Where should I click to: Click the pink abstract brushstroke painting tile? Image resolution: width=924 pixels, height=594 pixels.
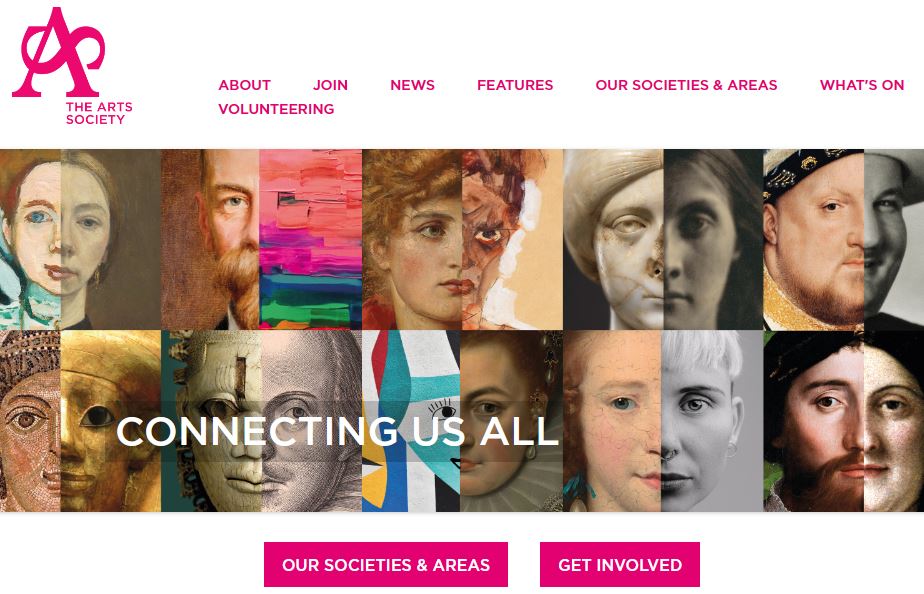[311, 239]
